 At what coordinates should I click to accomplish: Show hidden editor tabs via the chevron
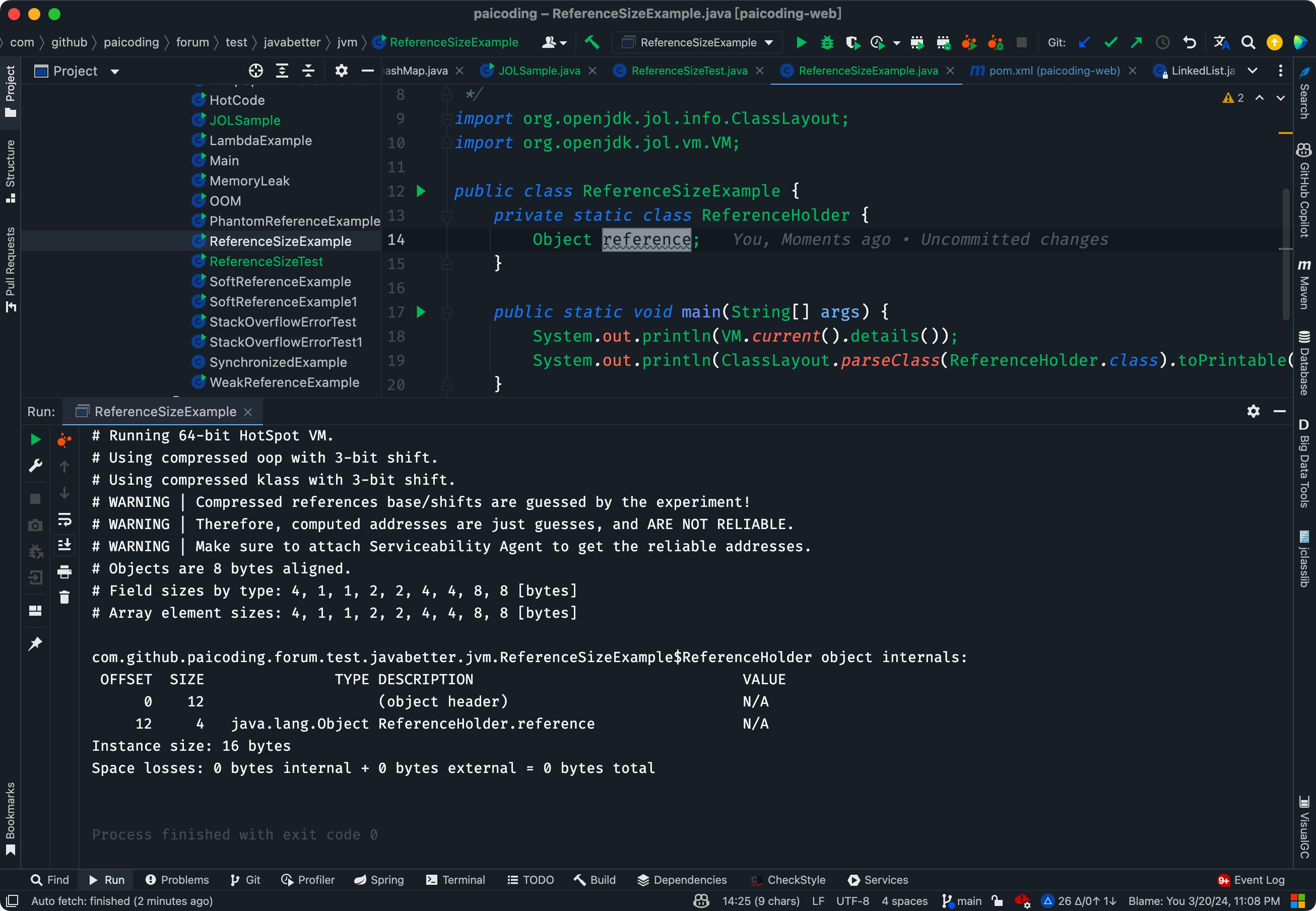point(1252,71)
